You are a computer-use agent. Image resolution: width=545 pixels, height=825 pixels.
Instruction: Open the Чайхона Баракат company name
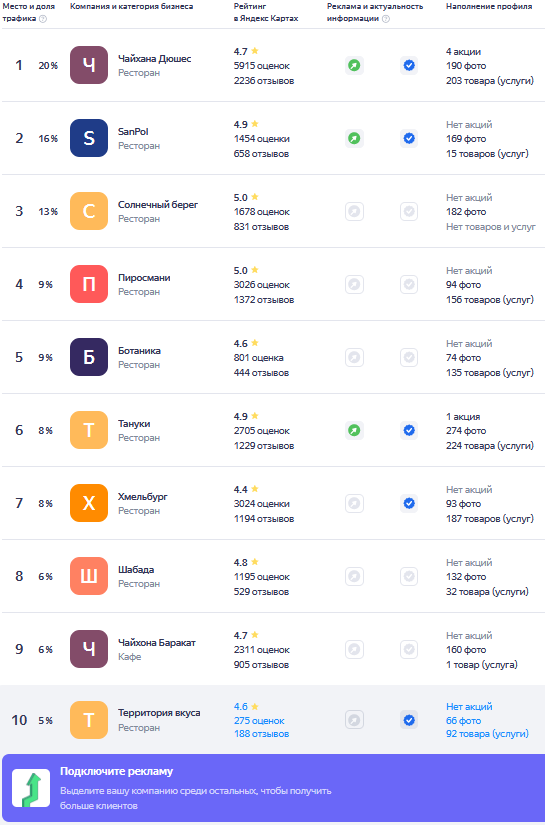(157, 642)
